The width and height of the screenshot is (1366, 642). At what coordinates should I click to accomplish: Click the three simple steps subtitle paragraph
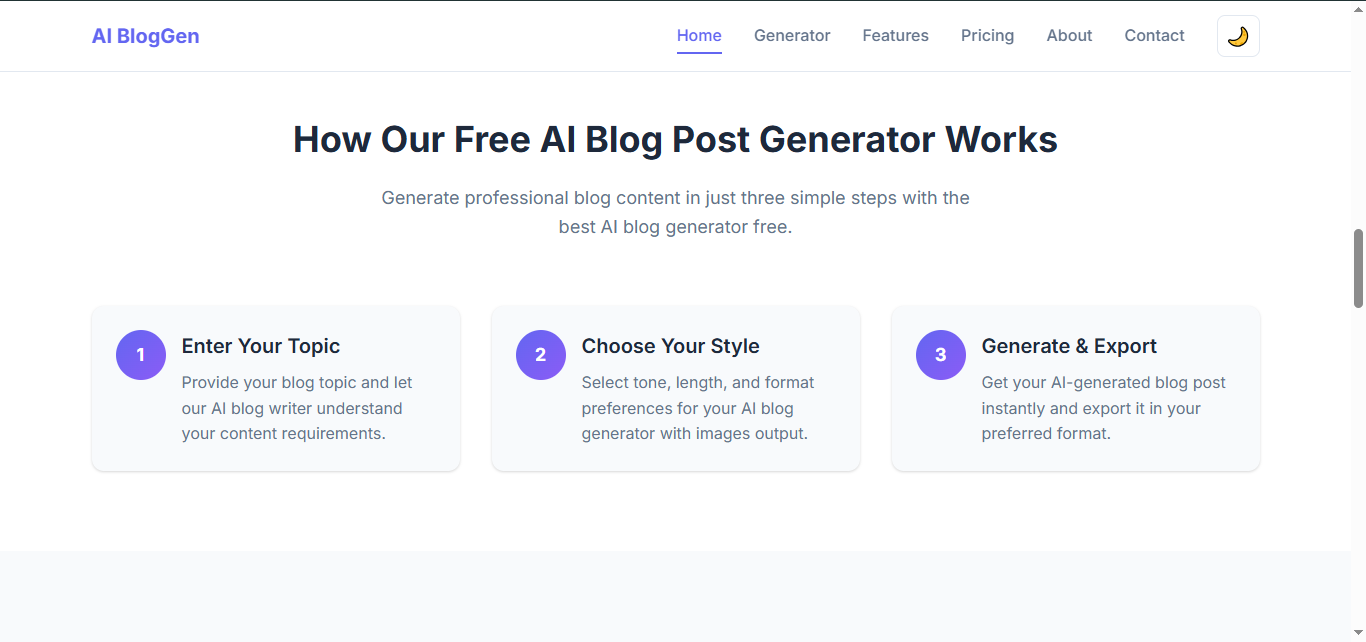[x=675, y=212]
